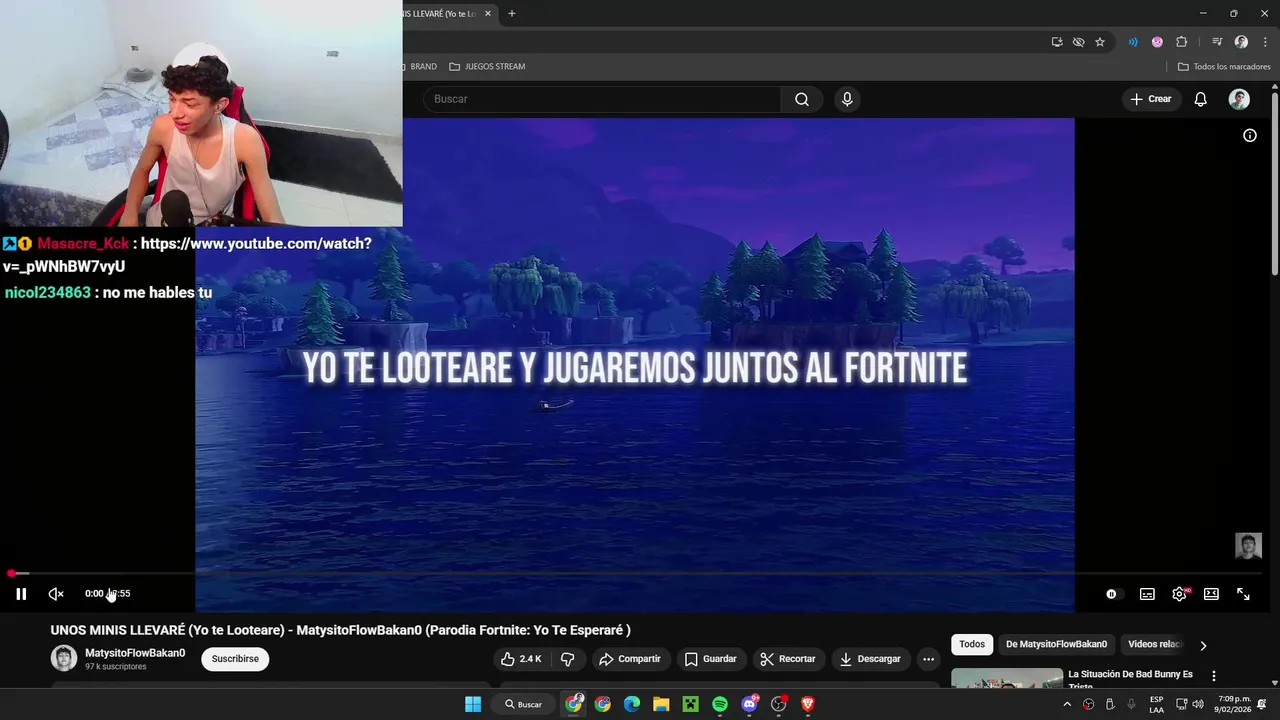Click the channel watermark thumbnail in the video
Viewport: 1280px width, 720px height.
(1248, 546)
